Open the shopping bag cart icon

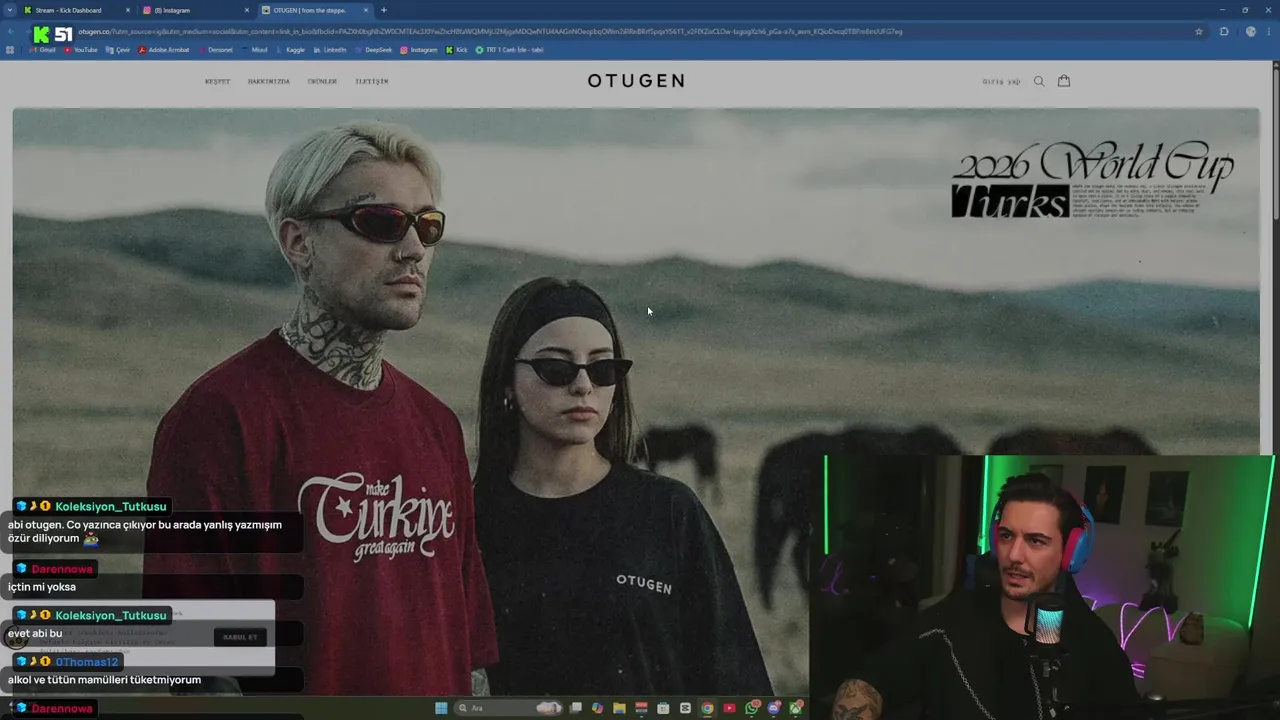1064,81
